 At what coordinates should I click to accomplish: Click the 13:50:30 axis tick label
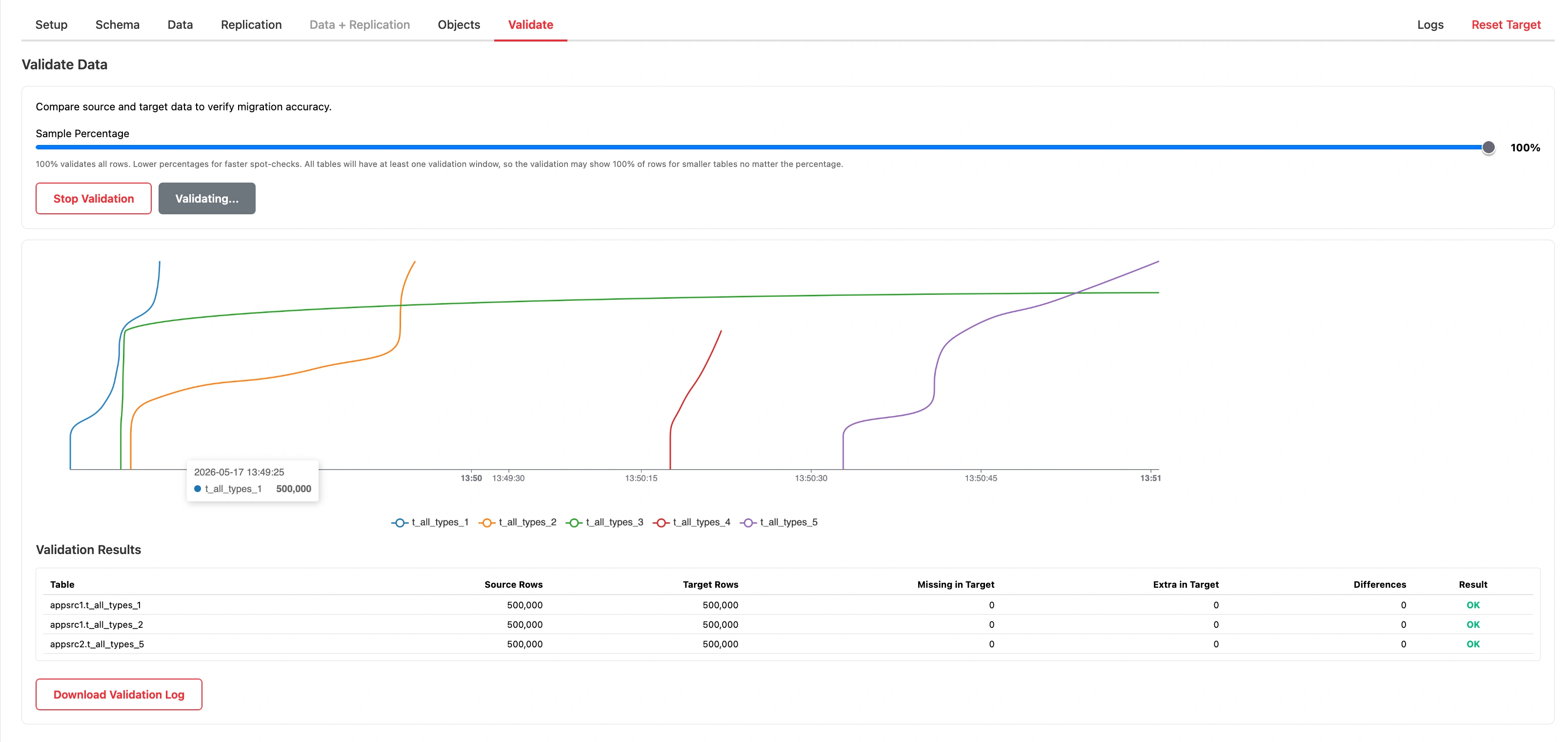pos(811,478)
